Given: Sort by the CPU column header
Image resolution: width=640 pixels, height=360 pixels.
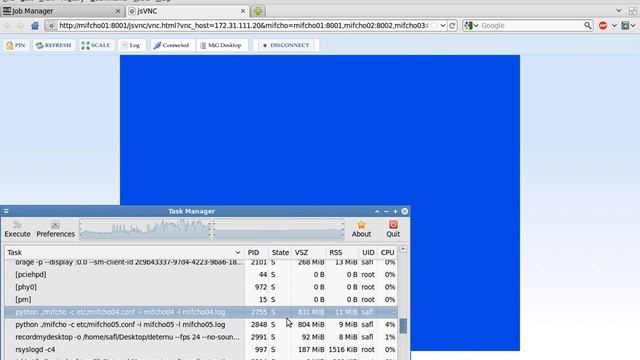Looking at the screenshot, I should tap(387, 253).
